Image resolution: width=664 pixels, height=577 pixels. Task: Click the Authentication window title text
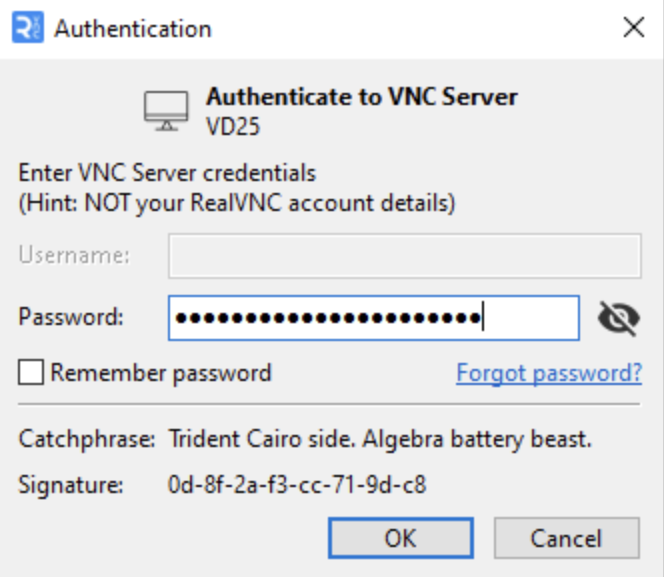(133, 29)
